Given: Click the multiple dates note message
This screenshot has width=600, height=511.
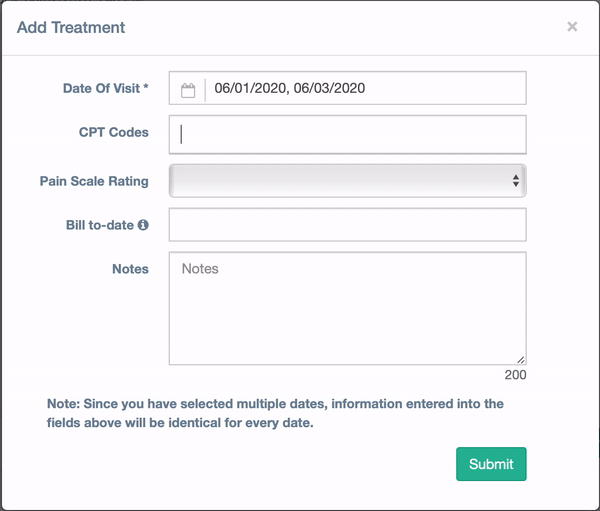Looking at the screenshot, I should (x=275, y=413).
